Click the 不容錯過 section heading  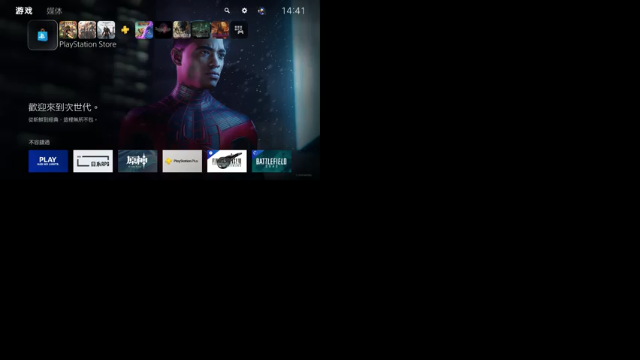point(39,142)
